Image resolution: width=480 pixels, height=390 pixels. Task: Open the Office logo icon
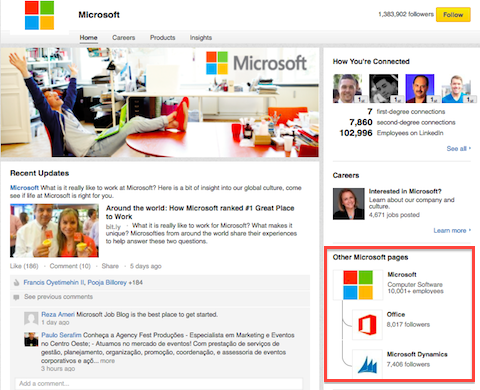(367, 325)
